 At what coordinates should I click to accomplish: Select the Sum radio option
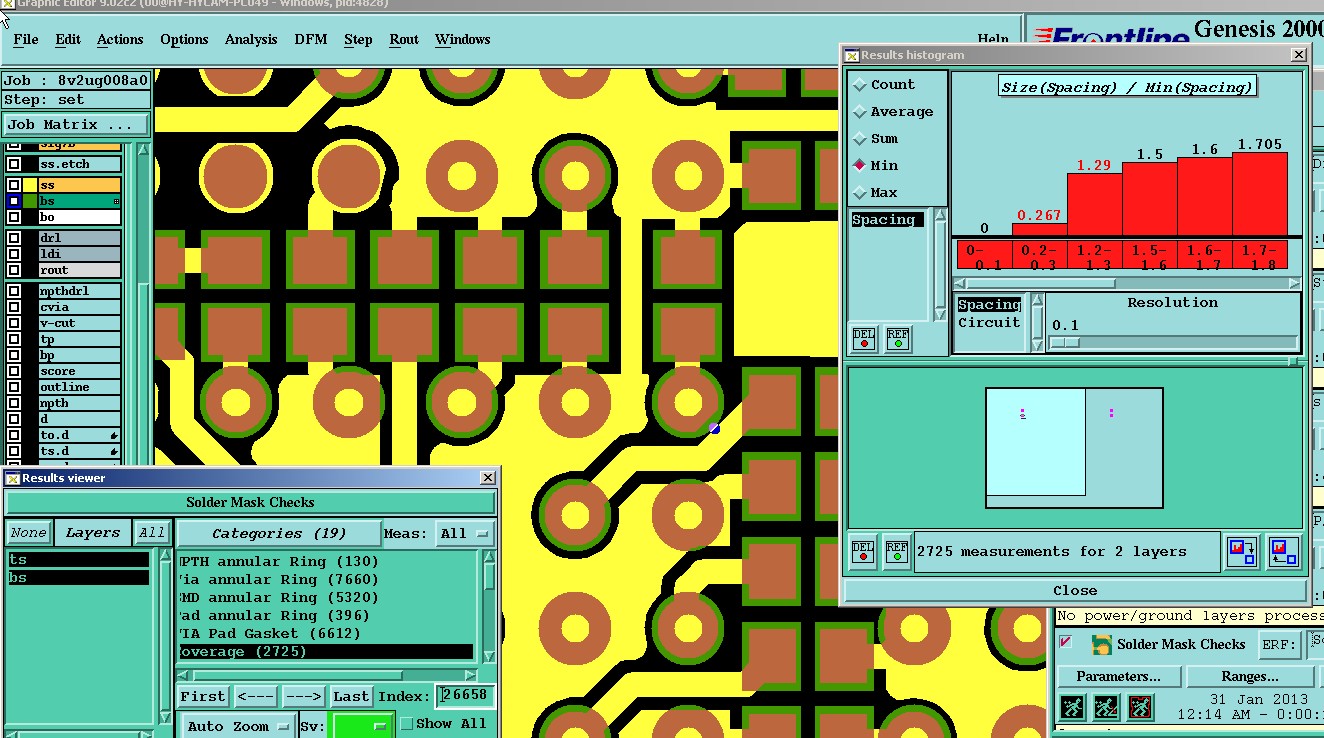coord(860,139)
